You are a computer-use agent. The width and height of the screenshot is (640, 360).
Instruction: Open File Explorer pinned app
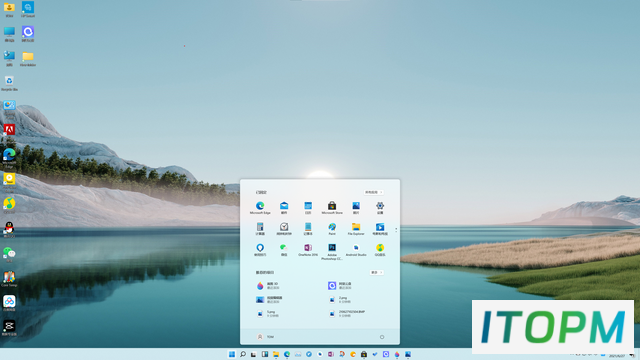click(356, 229)
